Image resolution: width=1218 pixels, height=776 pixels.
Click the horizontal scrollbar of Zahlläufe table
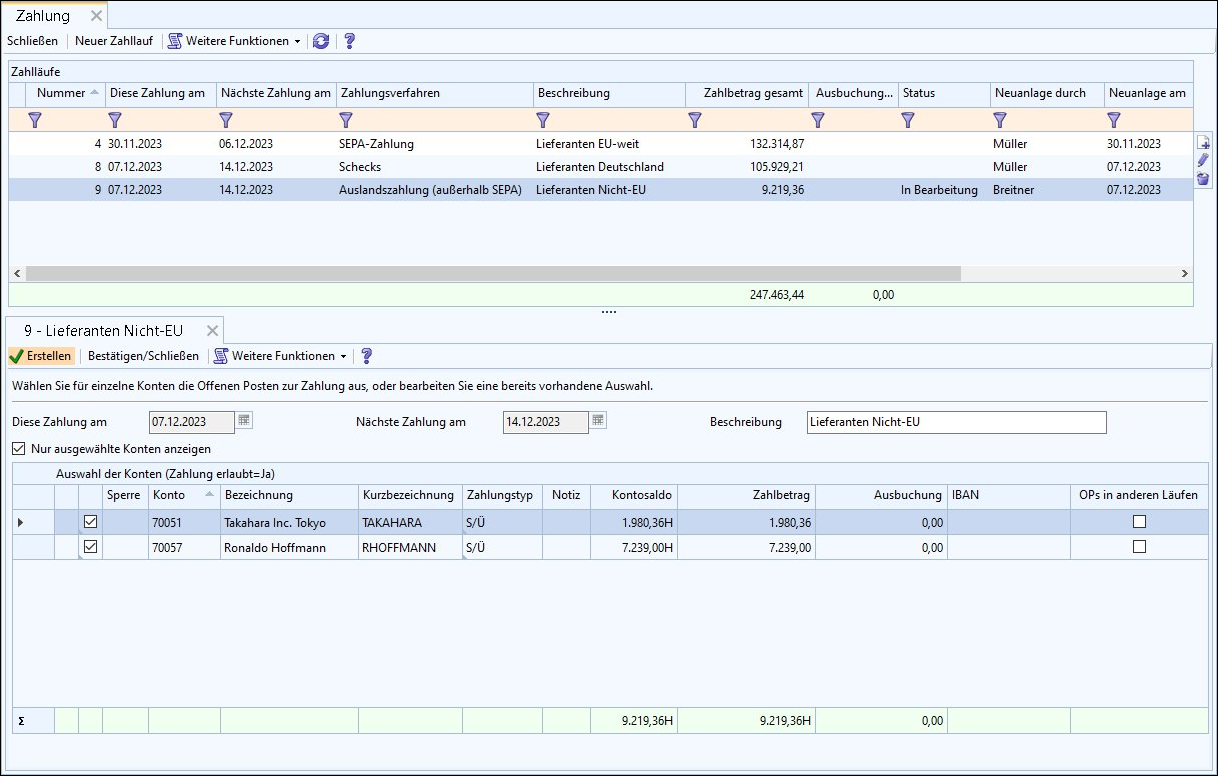tap(492, 273)
